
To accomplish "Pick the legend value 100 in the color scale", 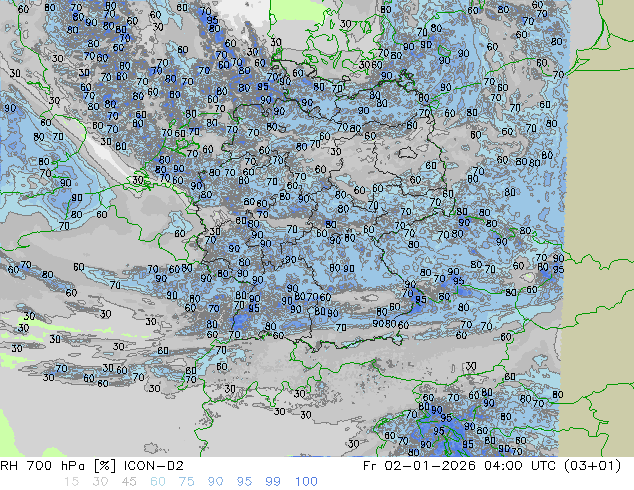I will pyautogui.click(x=306, y=482).
